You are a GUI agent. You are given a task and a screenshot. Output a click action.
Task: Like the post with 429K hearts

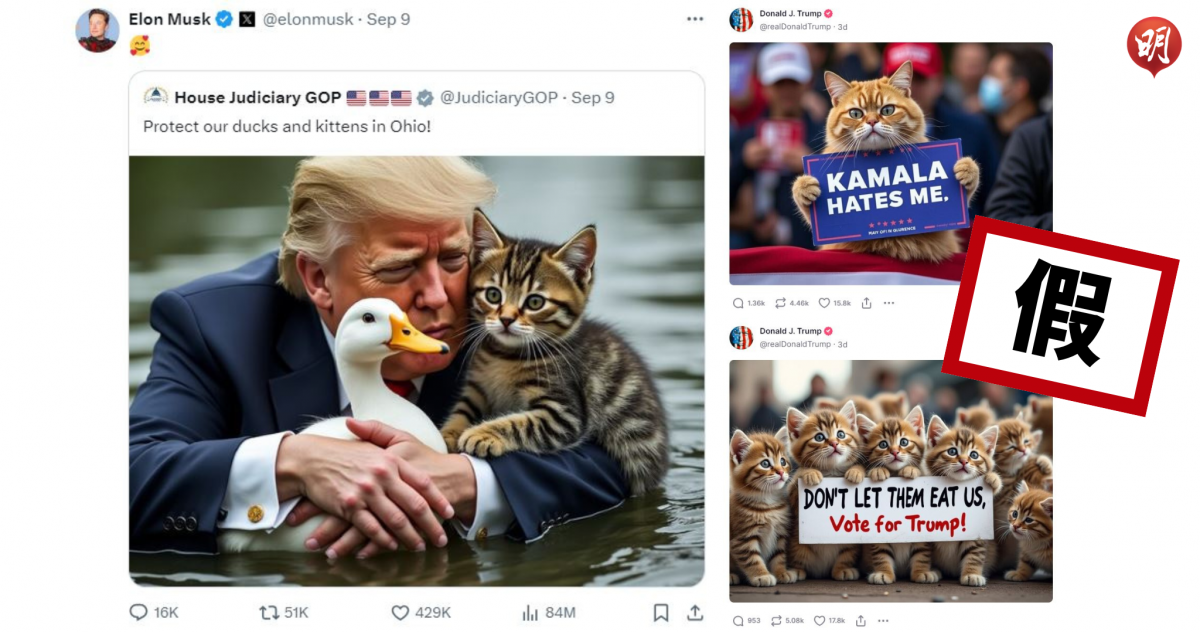(x=400, y=612)
